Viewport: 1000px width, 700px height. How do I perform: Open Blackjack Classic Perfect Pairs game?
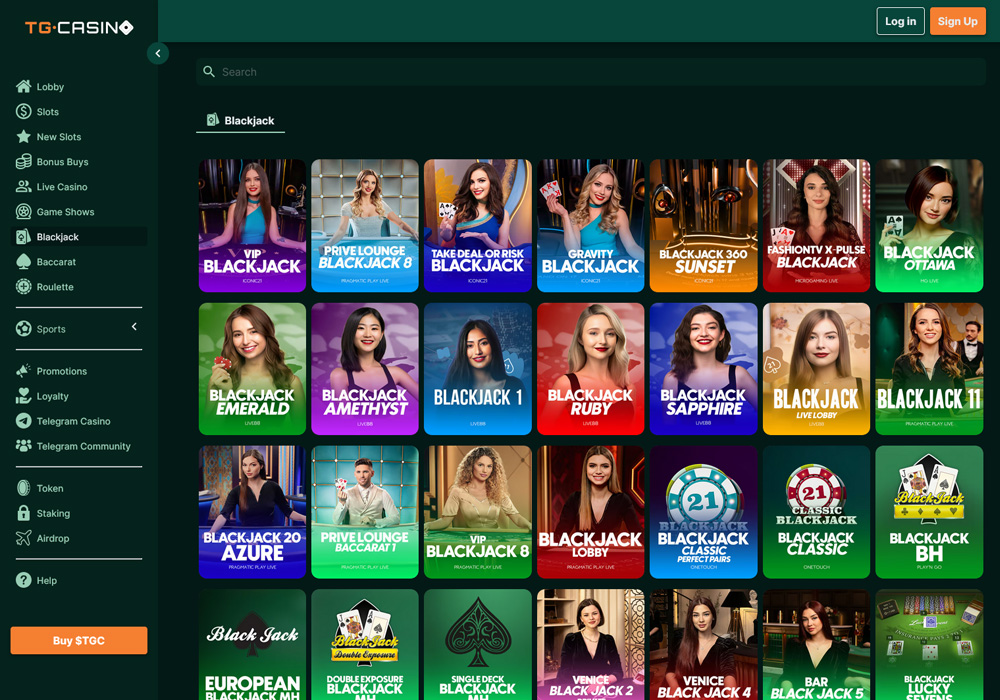(x=703, y=512)
